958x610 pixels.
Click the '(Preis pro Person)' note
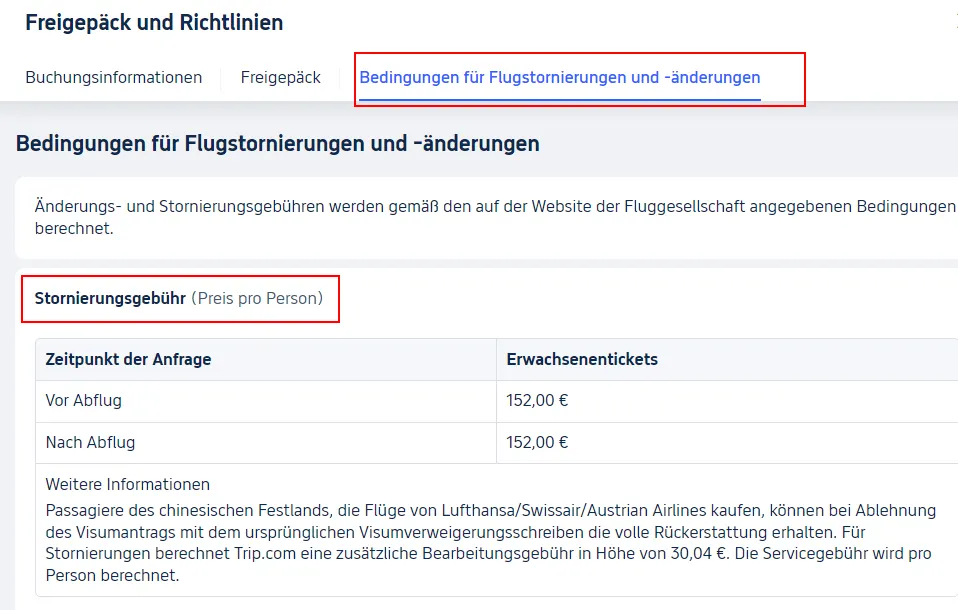257,298
